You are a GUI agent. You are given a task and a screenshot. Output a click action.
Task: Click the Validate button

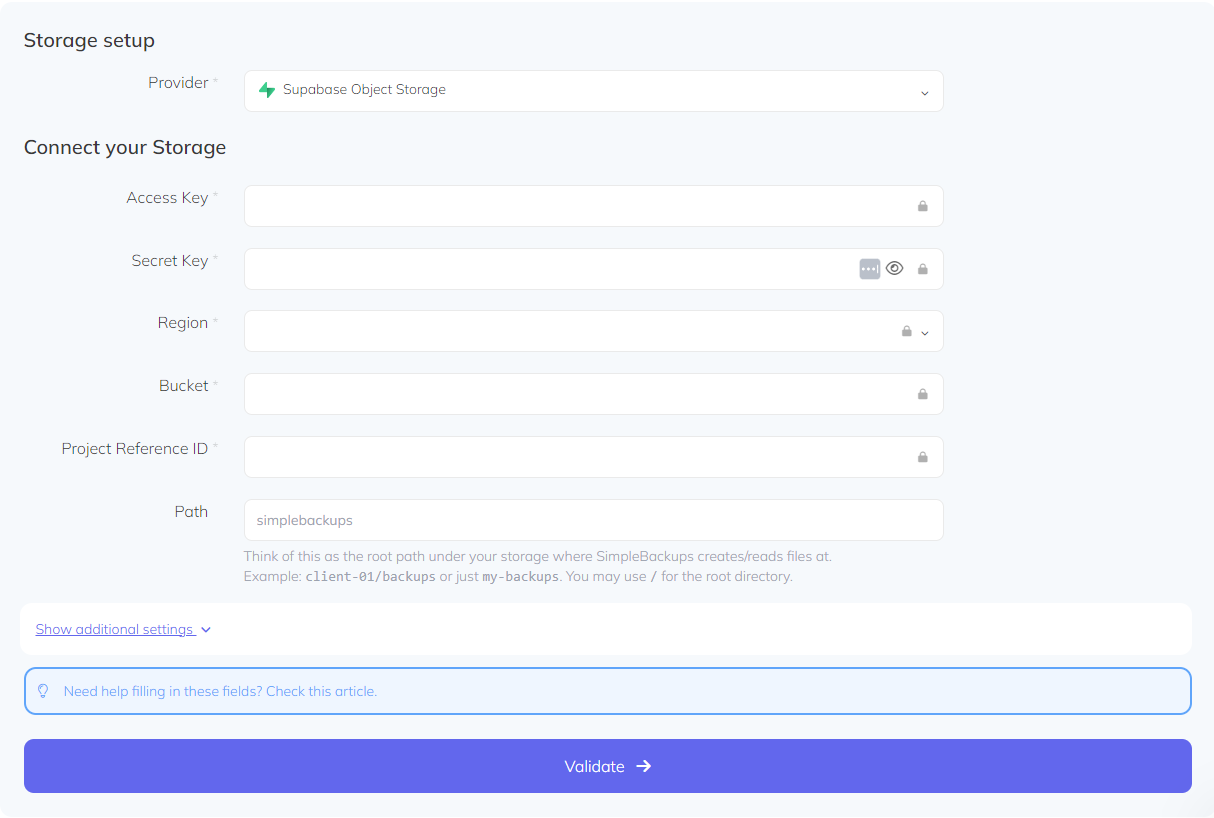click(x=607, y=766)
